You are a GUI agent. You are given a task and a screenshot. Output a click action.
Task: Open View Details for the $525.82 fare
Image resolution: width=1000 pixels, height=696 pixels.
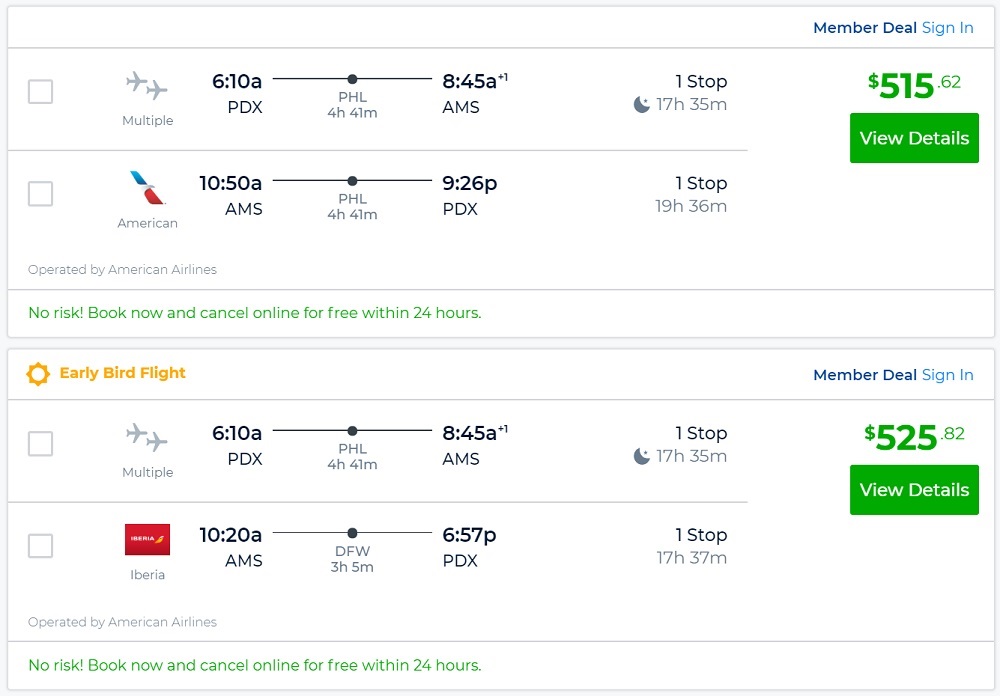(x=914, y=490)
